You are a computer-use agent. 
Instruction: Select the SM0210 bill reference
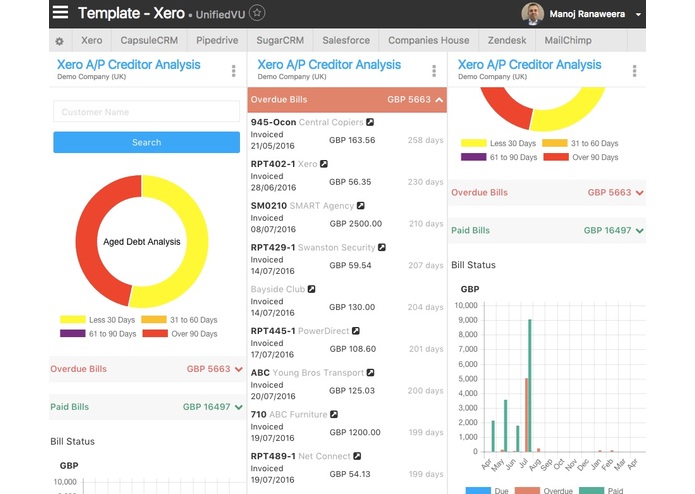(269, 206)
